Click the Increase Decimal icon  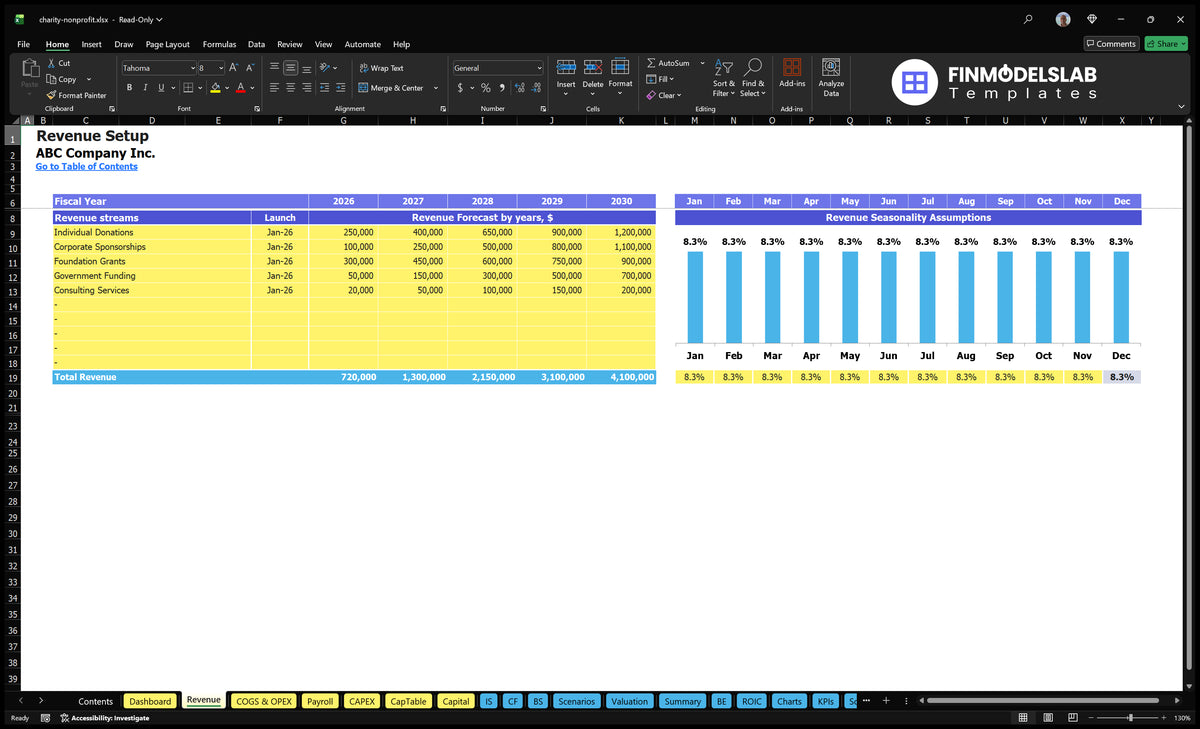coord(520,88)
